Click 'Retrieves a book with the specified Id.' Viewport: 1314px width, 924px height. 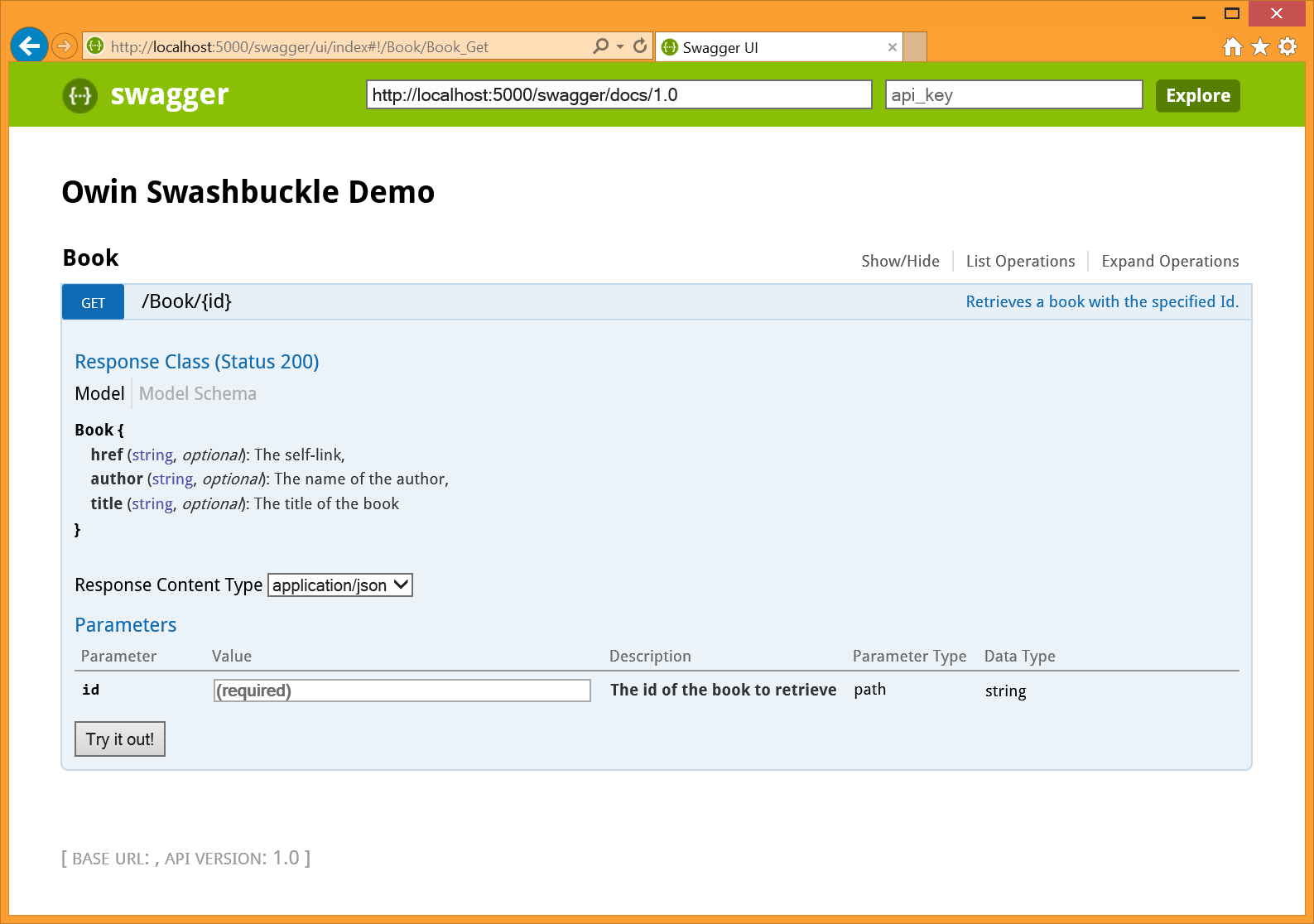point(1102,301)
